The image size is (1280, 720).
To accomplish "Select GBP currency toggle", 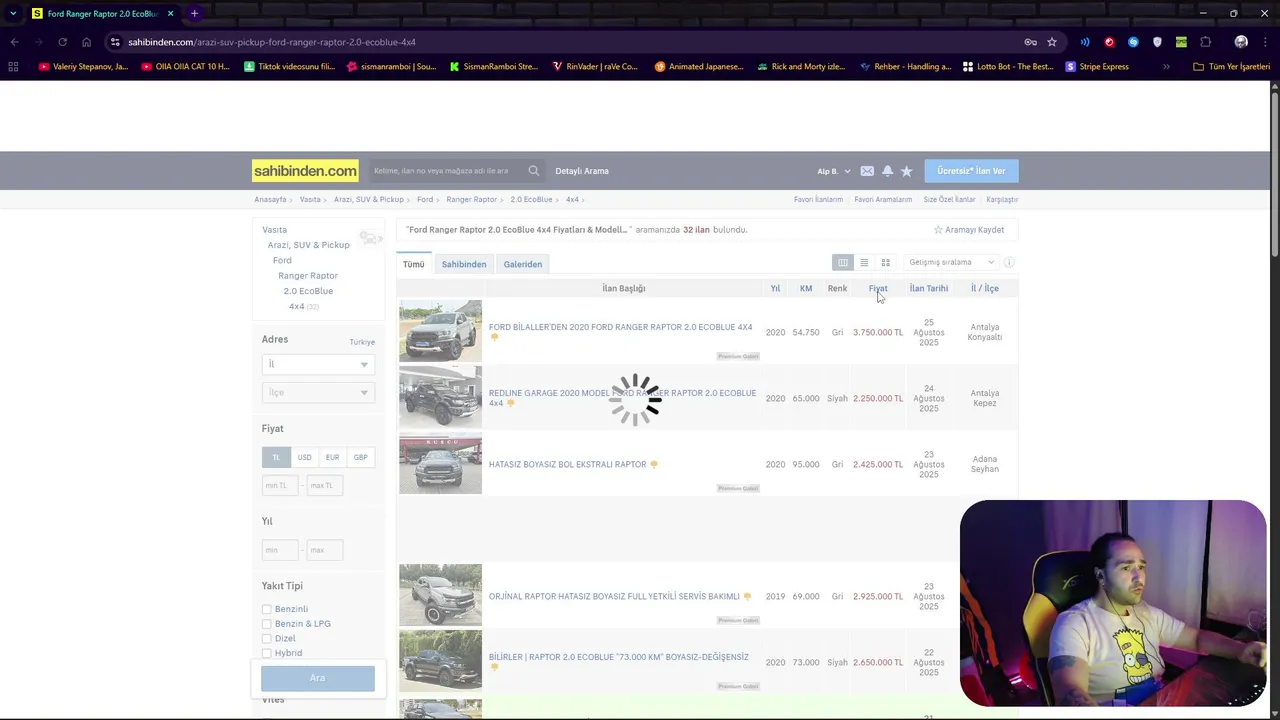I will pos(360,457).
